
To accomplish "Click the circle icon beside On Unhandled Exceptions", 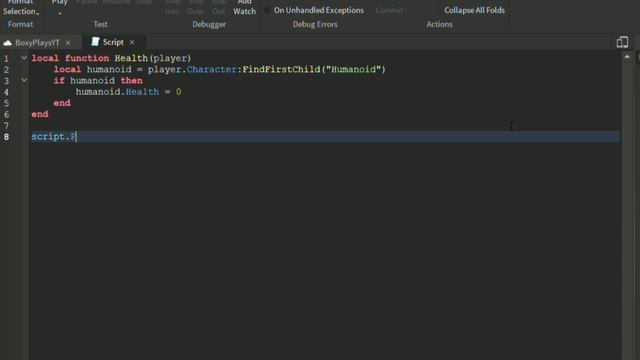I will pyautogui.click(x=267, y=10).
